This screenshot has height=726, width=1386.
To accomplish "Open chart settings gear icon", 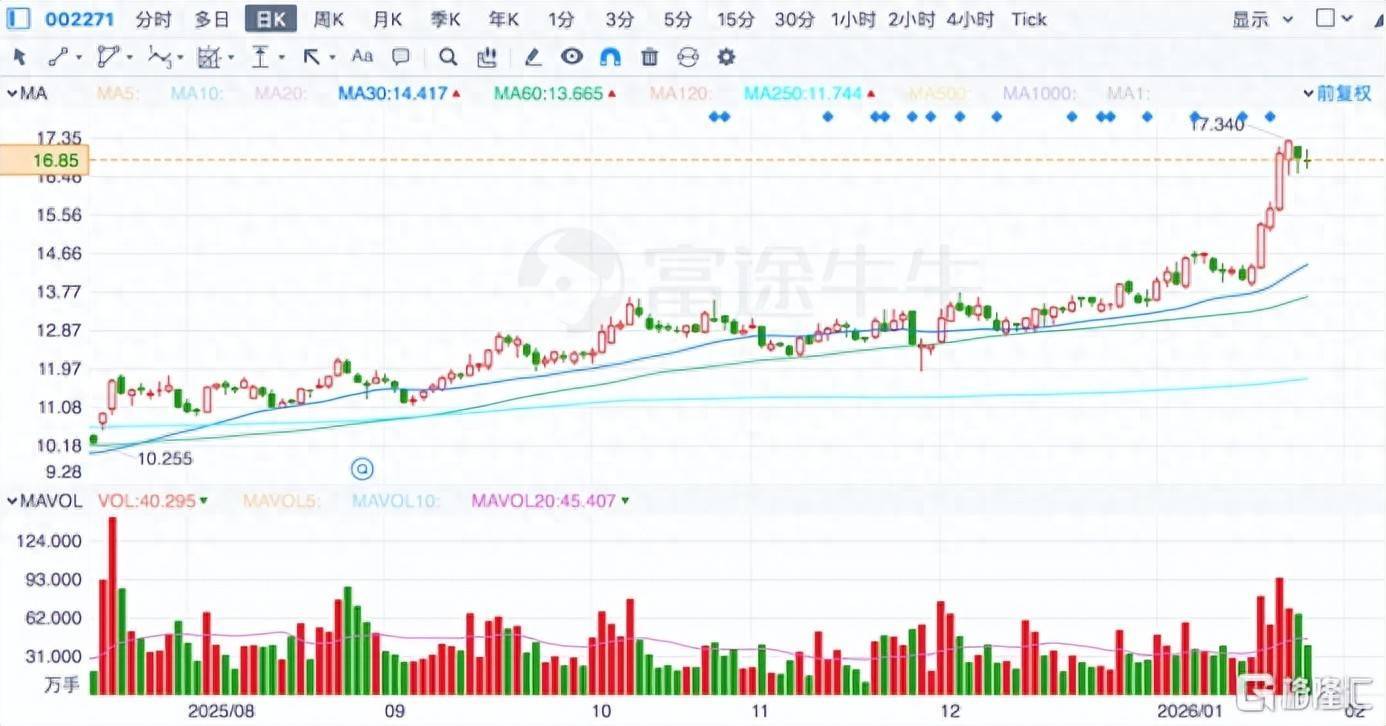I will click(x=727, y=57).
